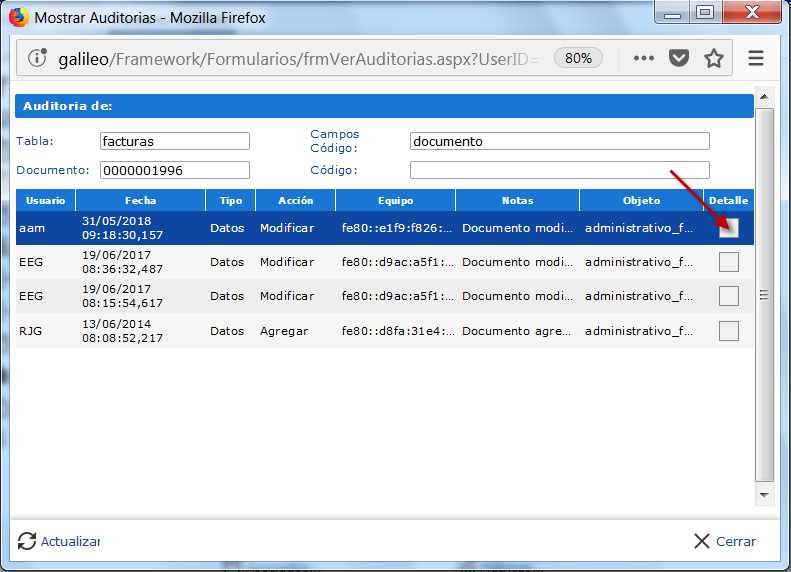Click the Cerrar link text
The height and width of the screenshot is (572, 791).
[736, 541]
